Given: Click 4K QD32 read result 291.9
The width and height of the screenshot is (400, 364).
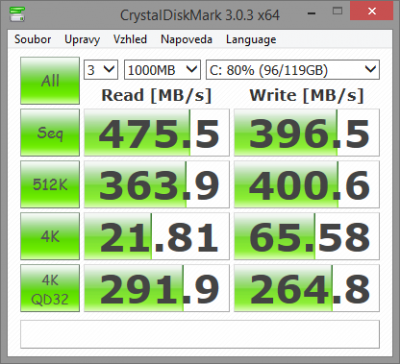Looking at the screenshot, I should [x=157, y=288].
